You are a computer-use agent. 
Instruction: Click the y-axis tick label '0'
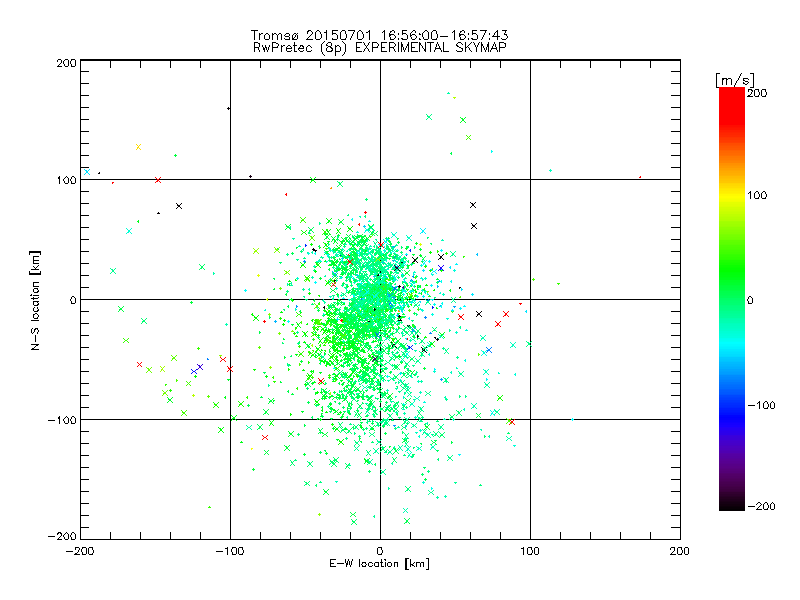[x=73, y=301]
